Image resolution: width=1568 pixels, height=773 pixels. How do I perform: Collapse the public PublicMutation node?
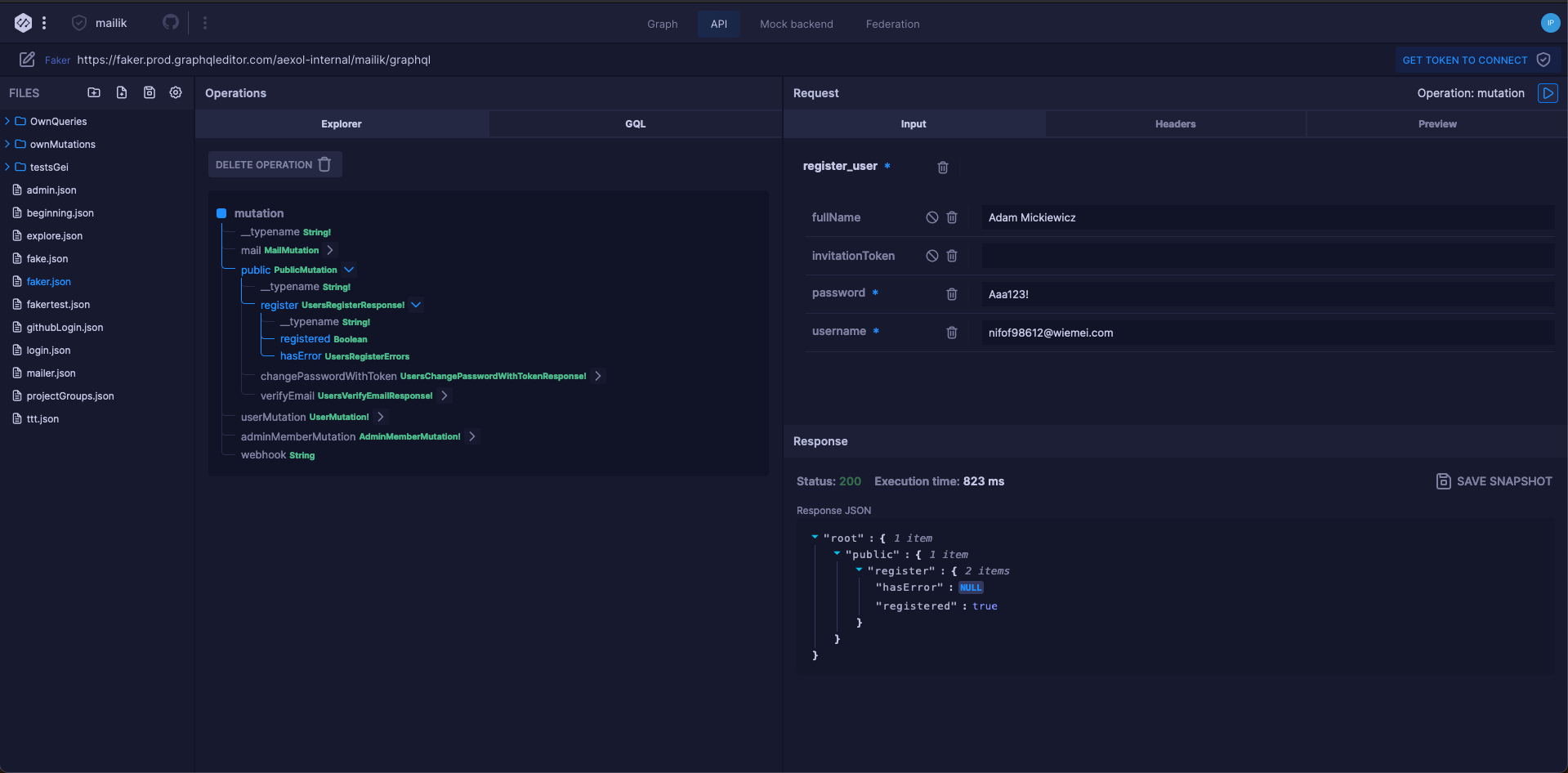(349, 269)
